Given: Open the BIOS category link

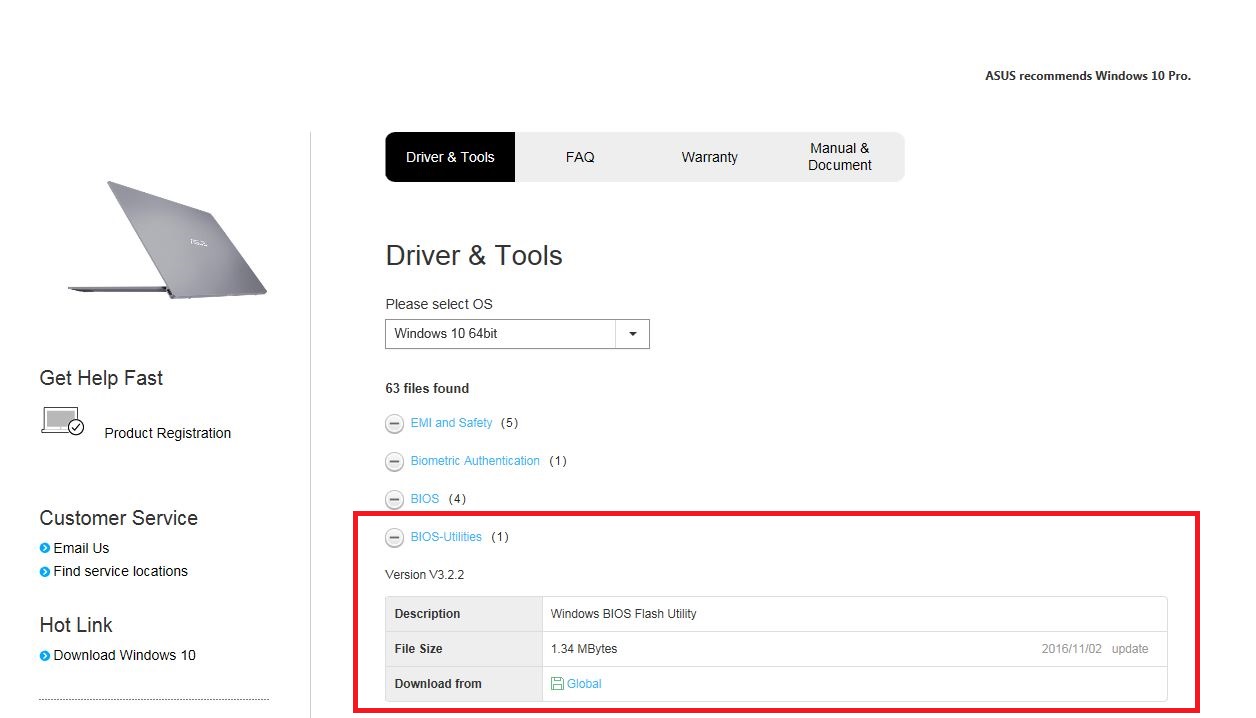Looking at the screenshot, I should [425, 499].
